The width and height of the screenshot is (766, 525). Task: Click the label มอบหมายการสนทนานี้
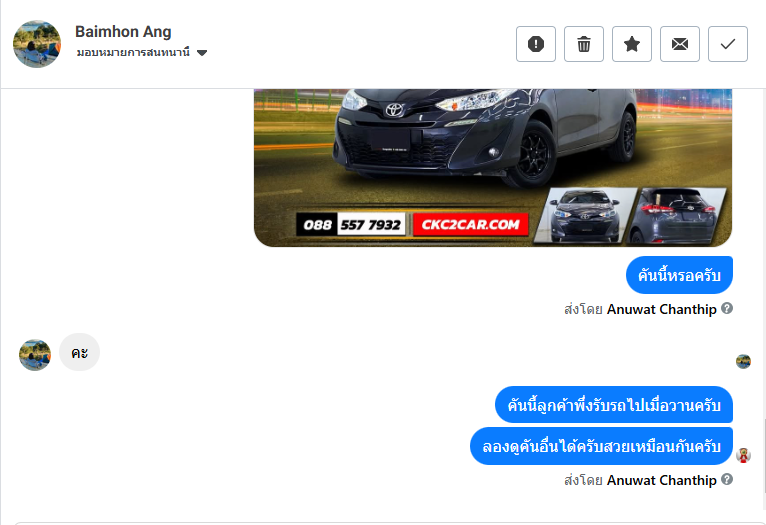coord(133,52)
